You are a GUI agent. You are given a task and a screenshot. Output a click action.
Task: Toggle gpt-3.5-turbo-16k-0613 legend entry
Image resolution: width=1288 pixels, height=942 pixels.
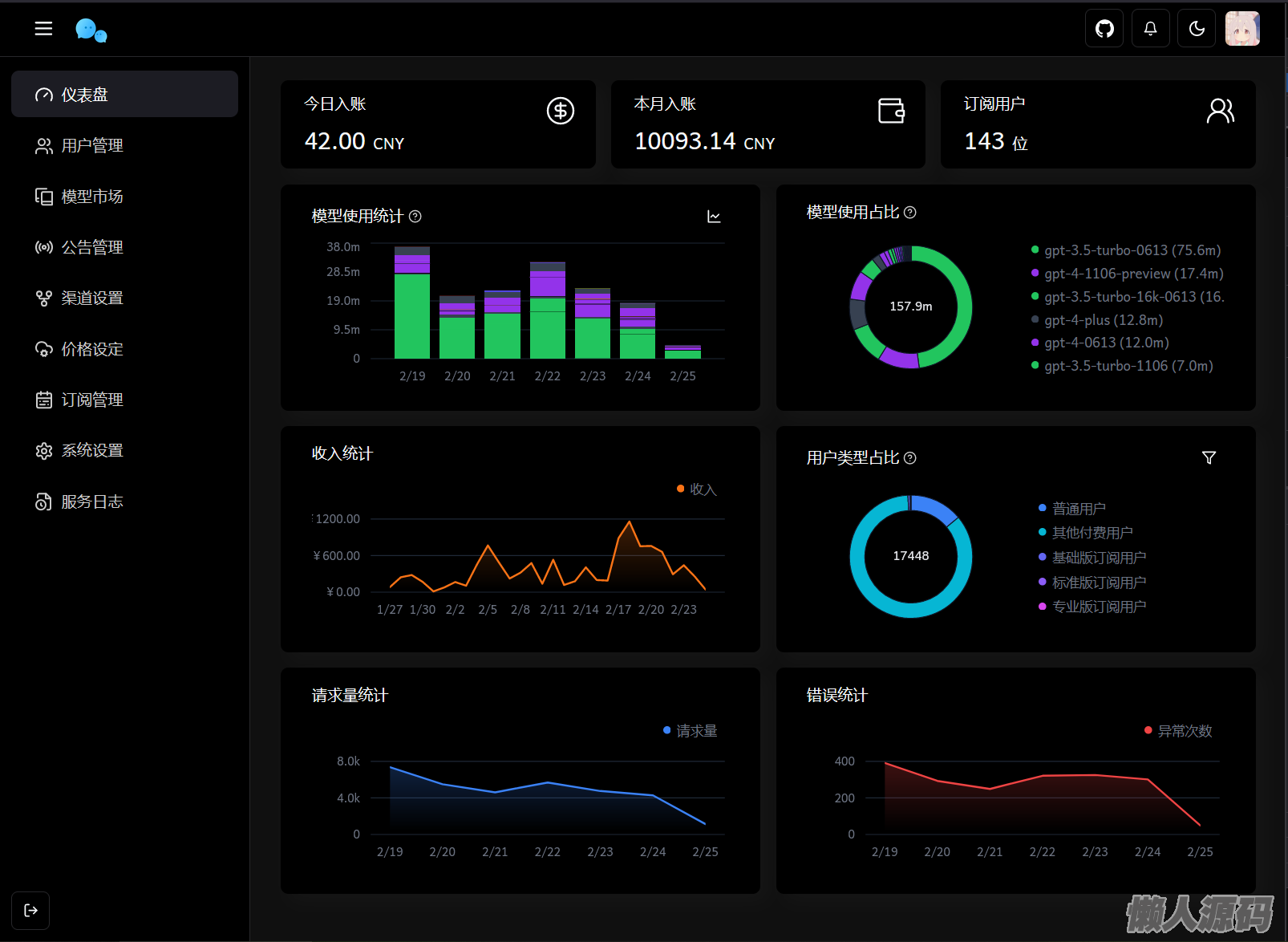coord(1128,297)
